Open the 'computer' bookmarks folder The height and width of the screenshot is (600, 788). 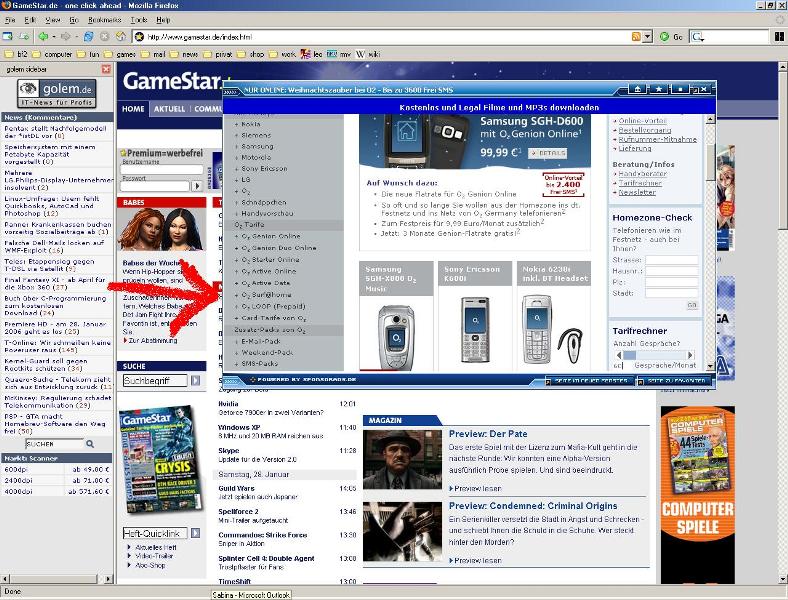tap(52, 54)
